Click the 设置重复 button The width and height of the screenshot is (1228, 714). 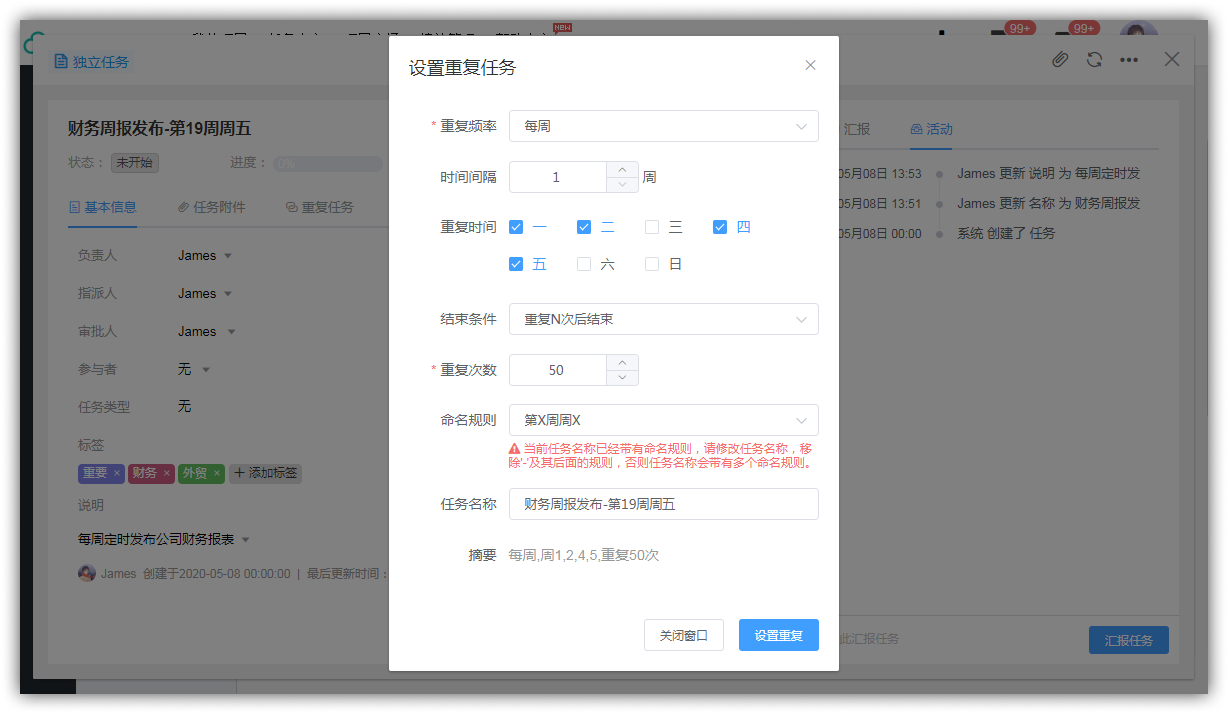pos(779,635)
